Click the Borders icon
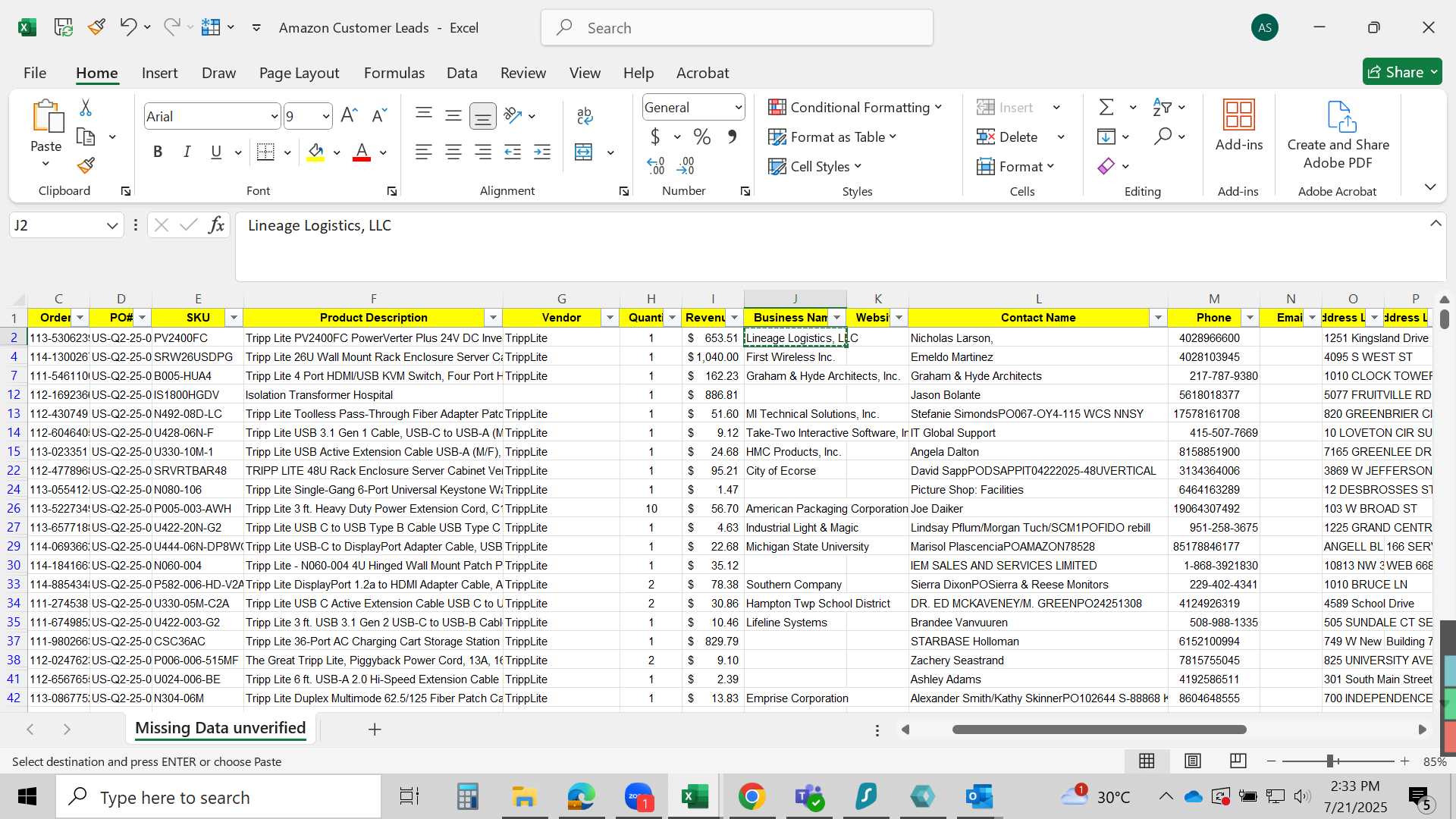1456x819 pixels. click(x=265, y=152)
